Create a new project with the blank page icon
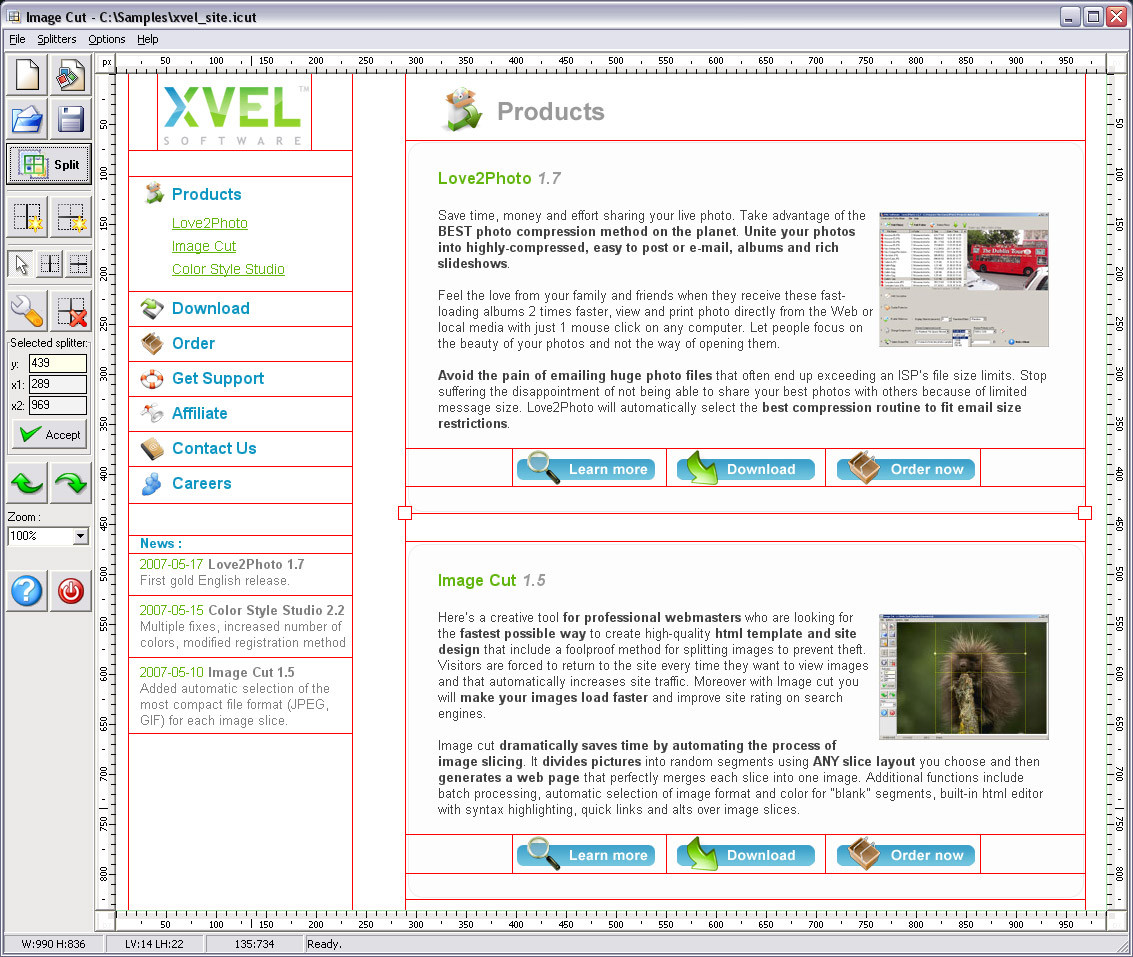1133x957 pixels. coord(27,75)
